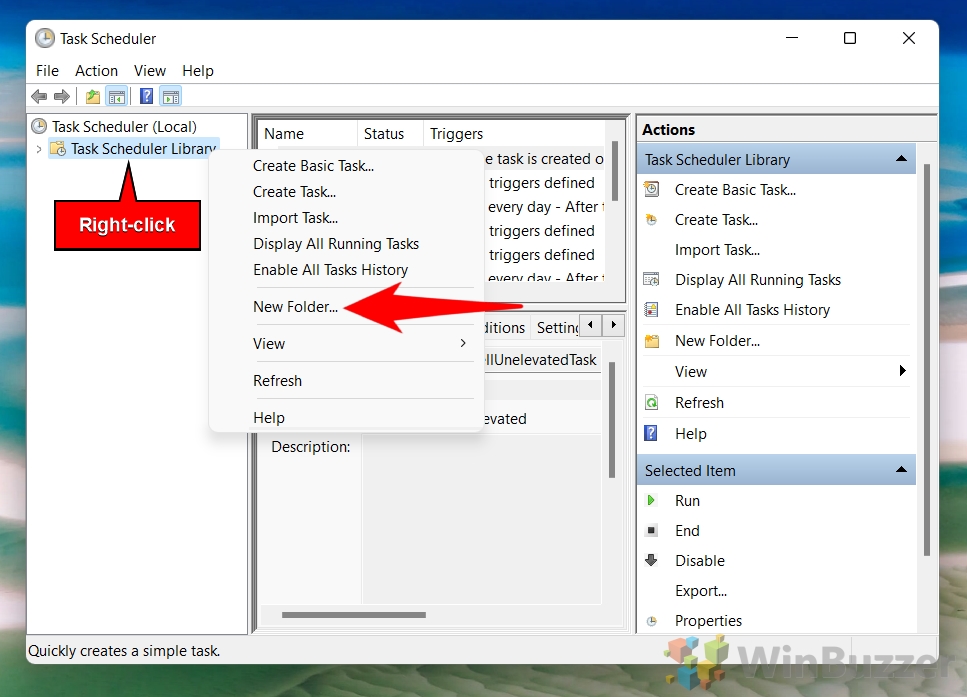Image resolution: width=967 pixels, height=697 pixels.
Task: Click the Help question mark icon in Actions pane
Action: click(x=651, y=433)
